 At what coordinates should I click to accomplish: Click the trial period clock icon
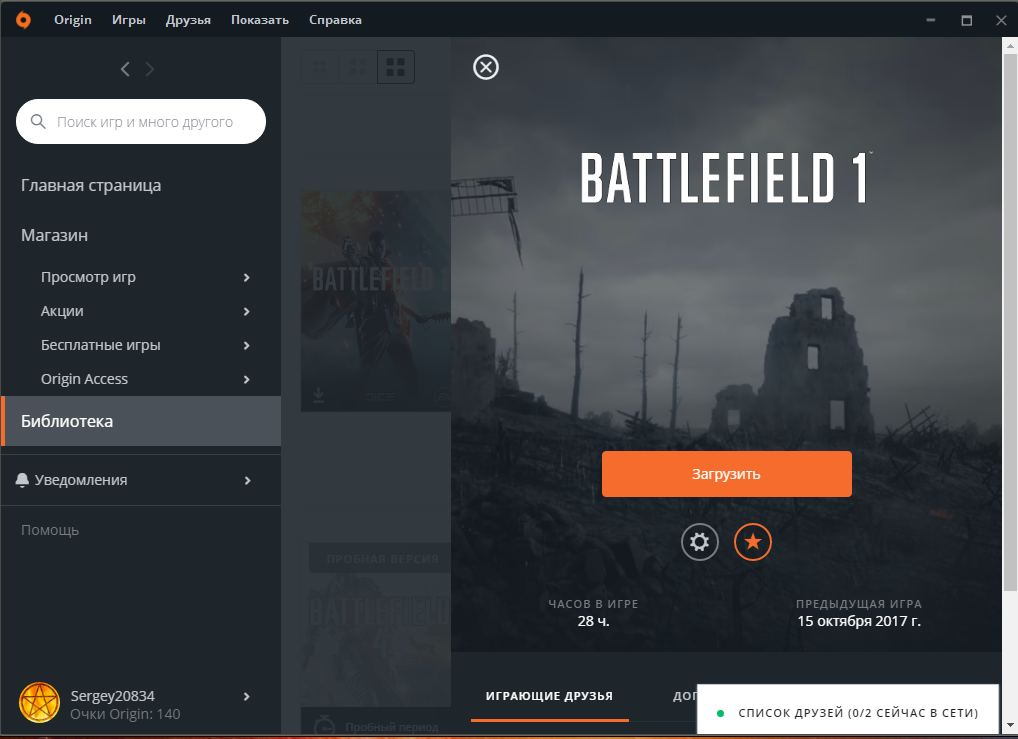pyautogui.click(x=324, y=725)
